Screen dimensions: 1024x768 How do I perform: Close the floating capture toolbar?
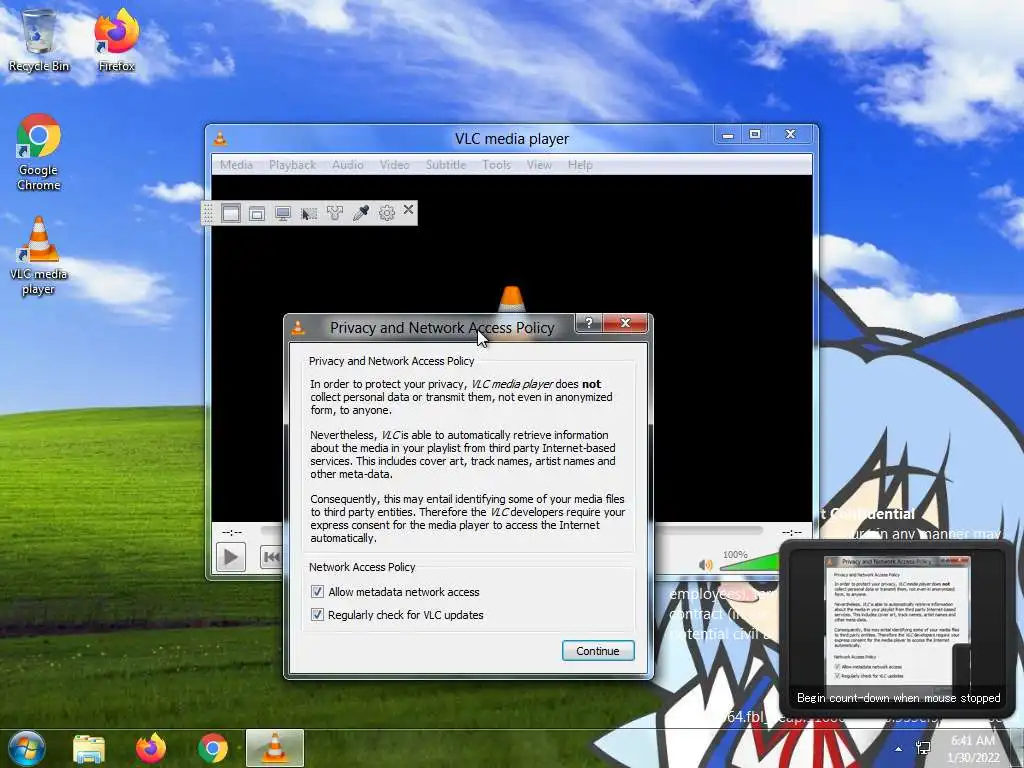408,209
